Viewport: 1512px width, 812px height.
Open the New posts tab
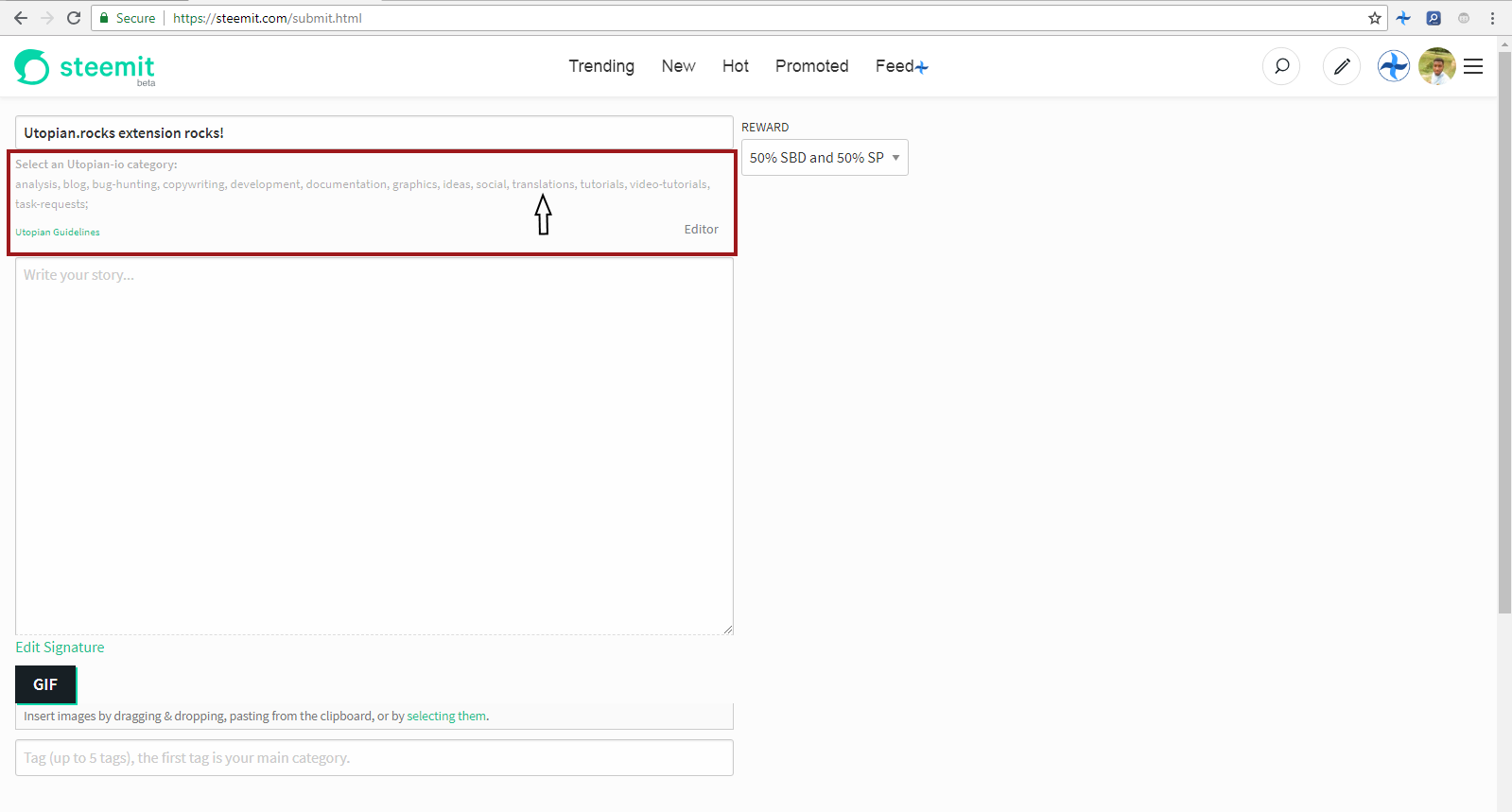678,66
